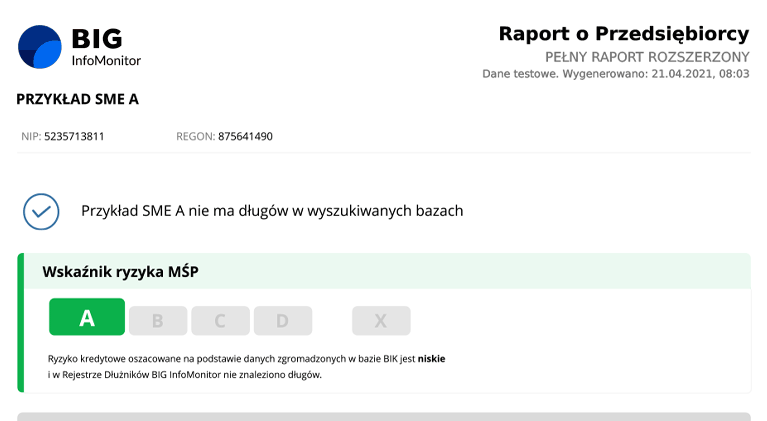Select the grey C risk rating box
The width and height of the screenshot is (767, 421).
[219, 321]
